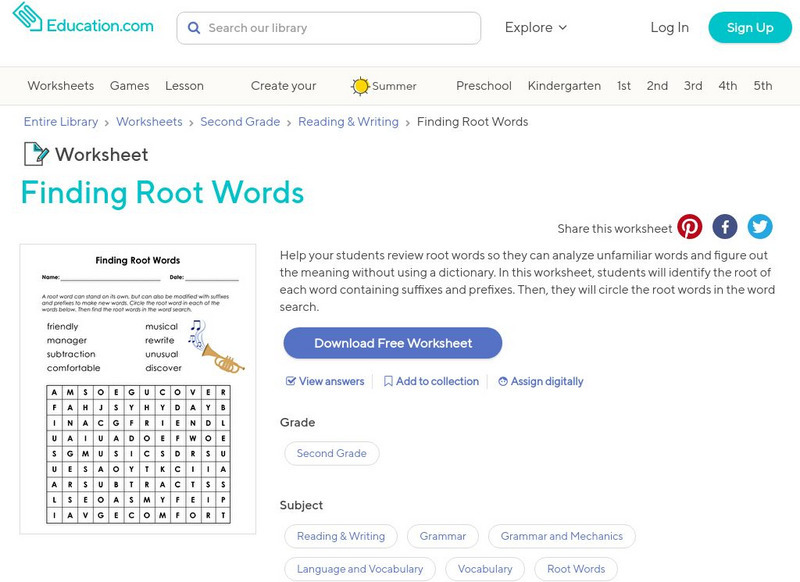Share worksheet on Facebook

click(x=725, y=227)
